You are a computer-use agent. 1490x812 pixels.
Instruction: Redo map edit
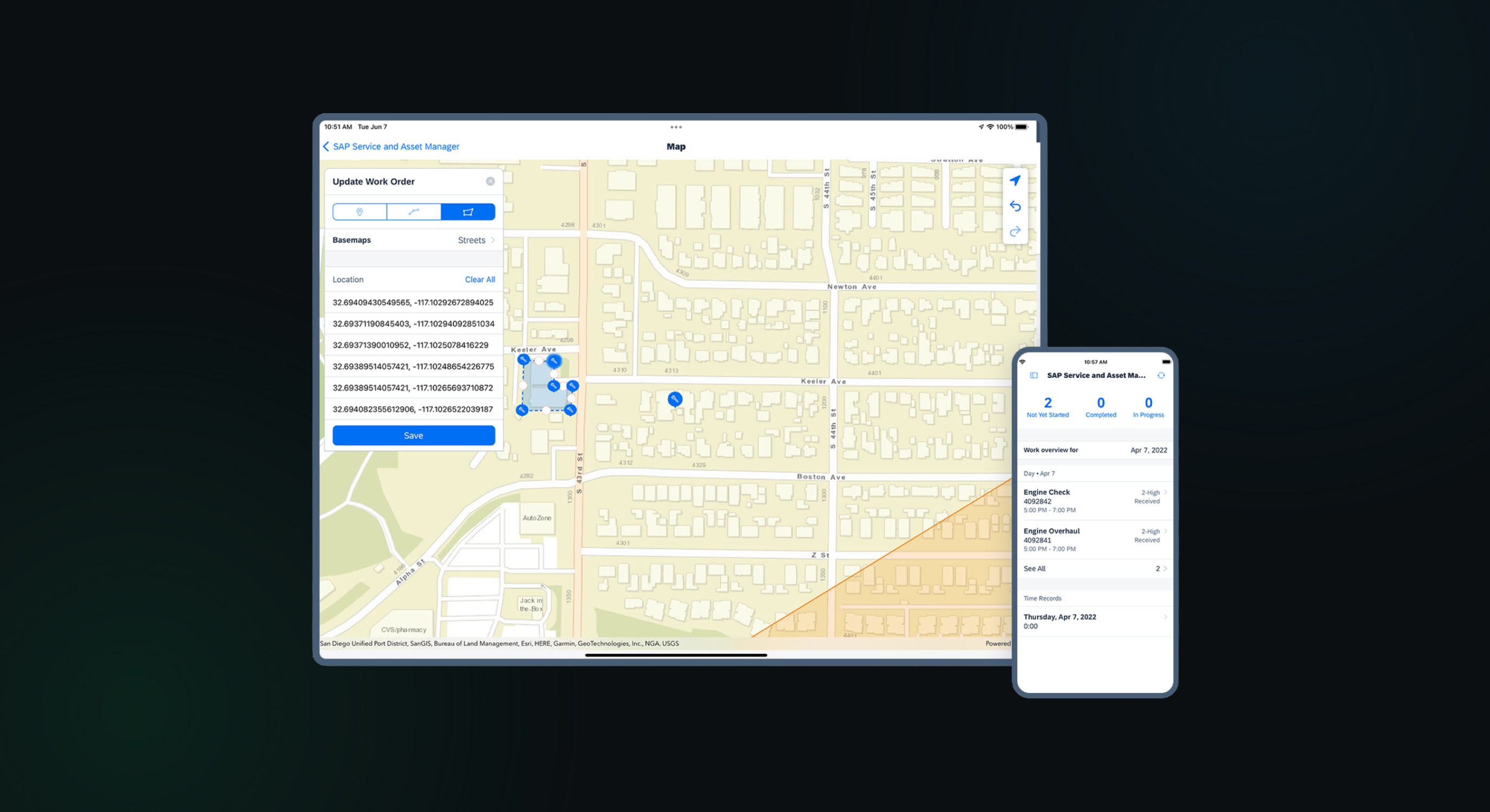[x=1015, y=231]
